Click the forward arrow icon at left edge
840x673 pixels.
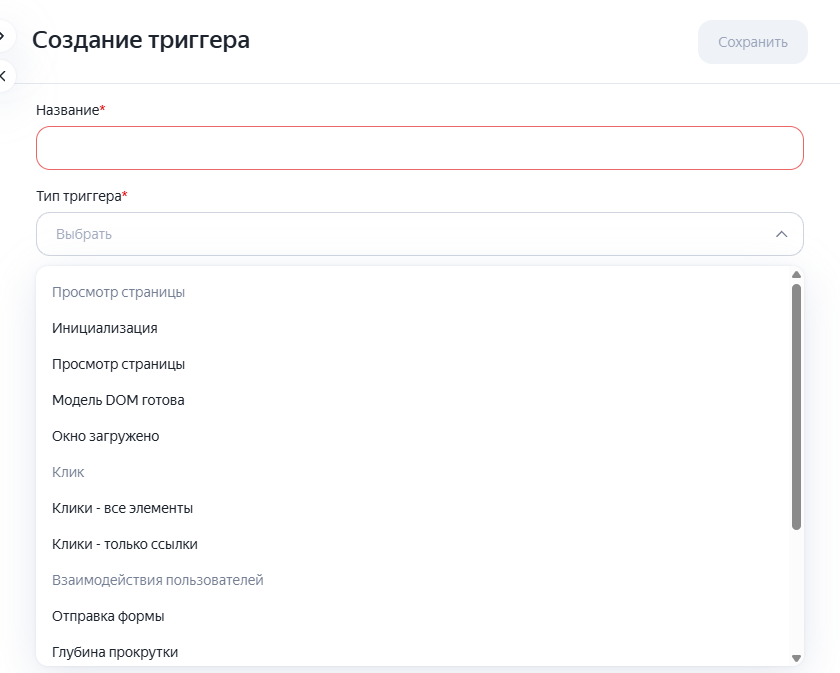[x=2, y=36]
